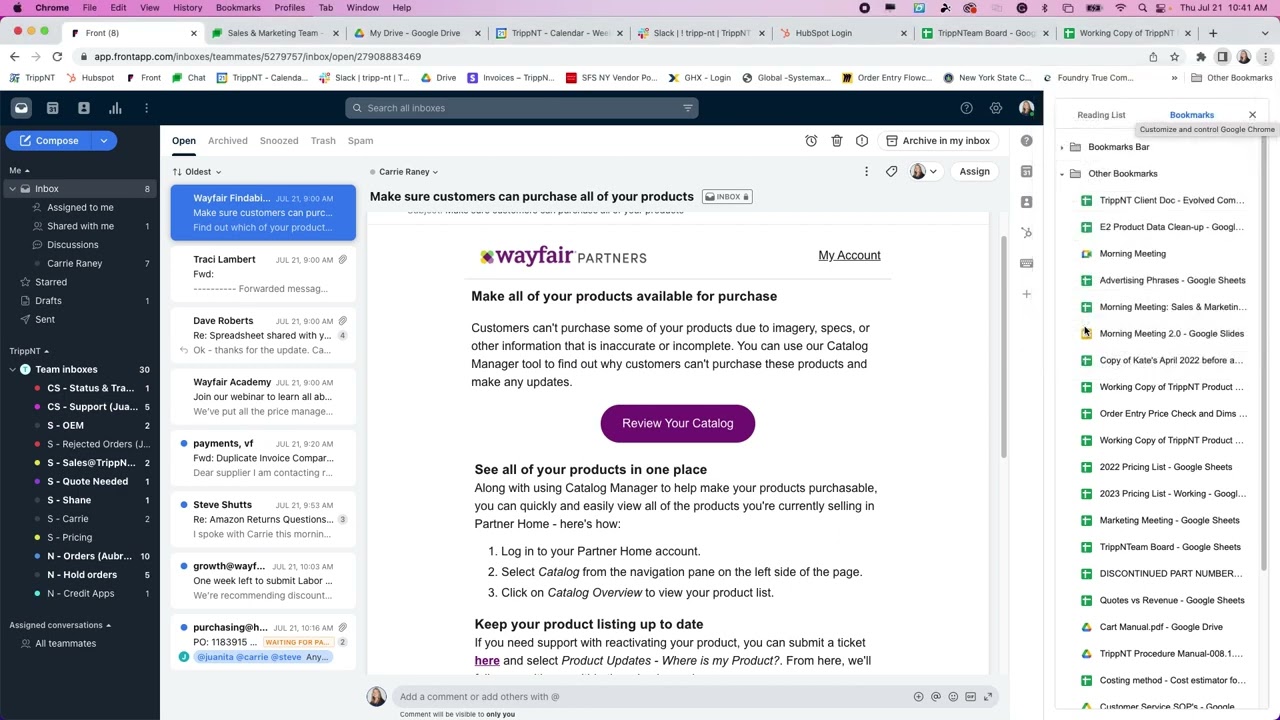Open the contact details plugin in right sidebar
The image size is (1280, 720).
1026,202
